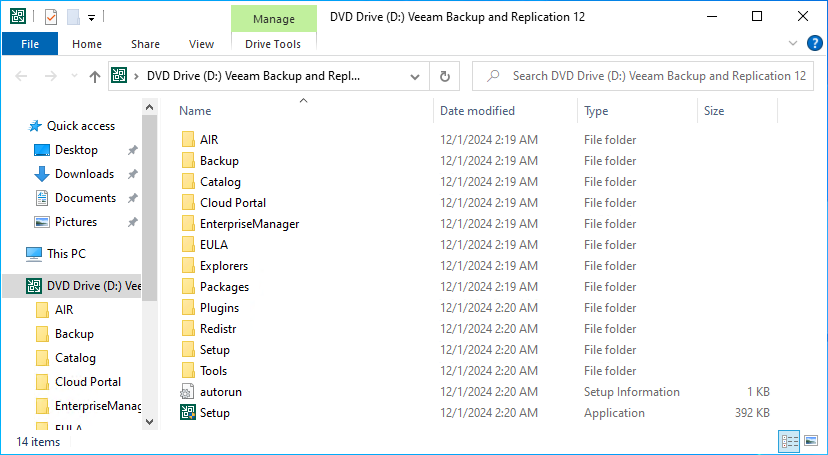Switch to the Home ribbon tab
This screenshot has width=828, height=455.
pos(87,44)
